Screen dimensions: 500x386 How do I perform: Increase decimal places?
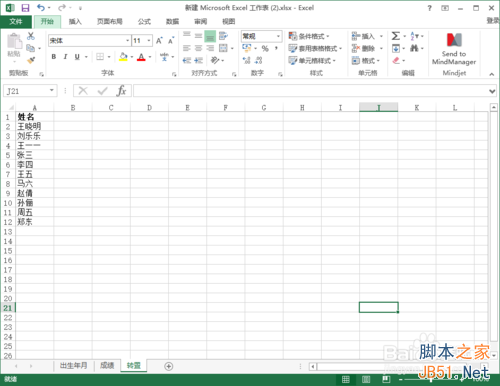coord(246,60)
